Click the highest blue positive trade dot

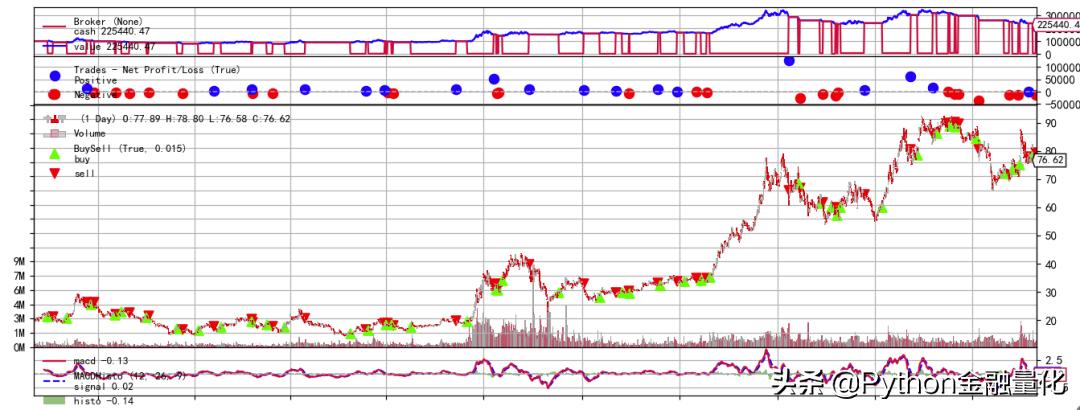tap(789, 60)
